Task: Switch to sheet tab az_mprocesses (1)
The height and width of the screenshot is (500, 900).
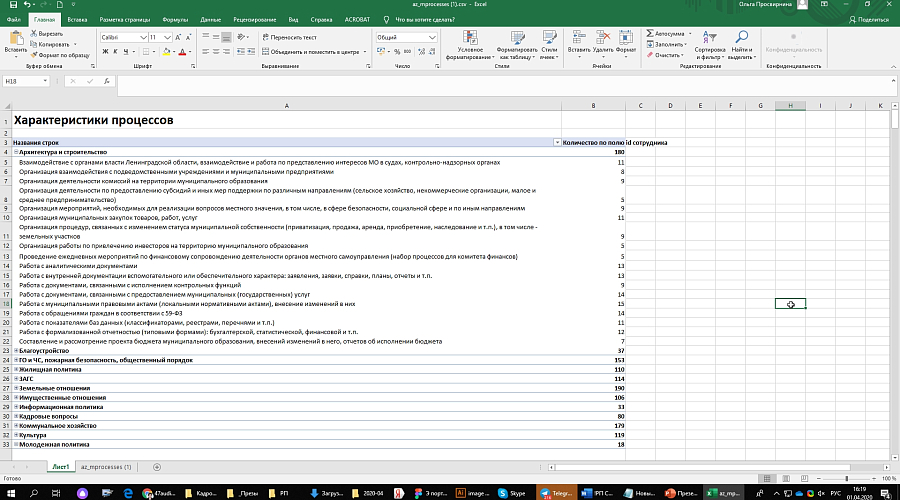Action: [x=106, y=467]
